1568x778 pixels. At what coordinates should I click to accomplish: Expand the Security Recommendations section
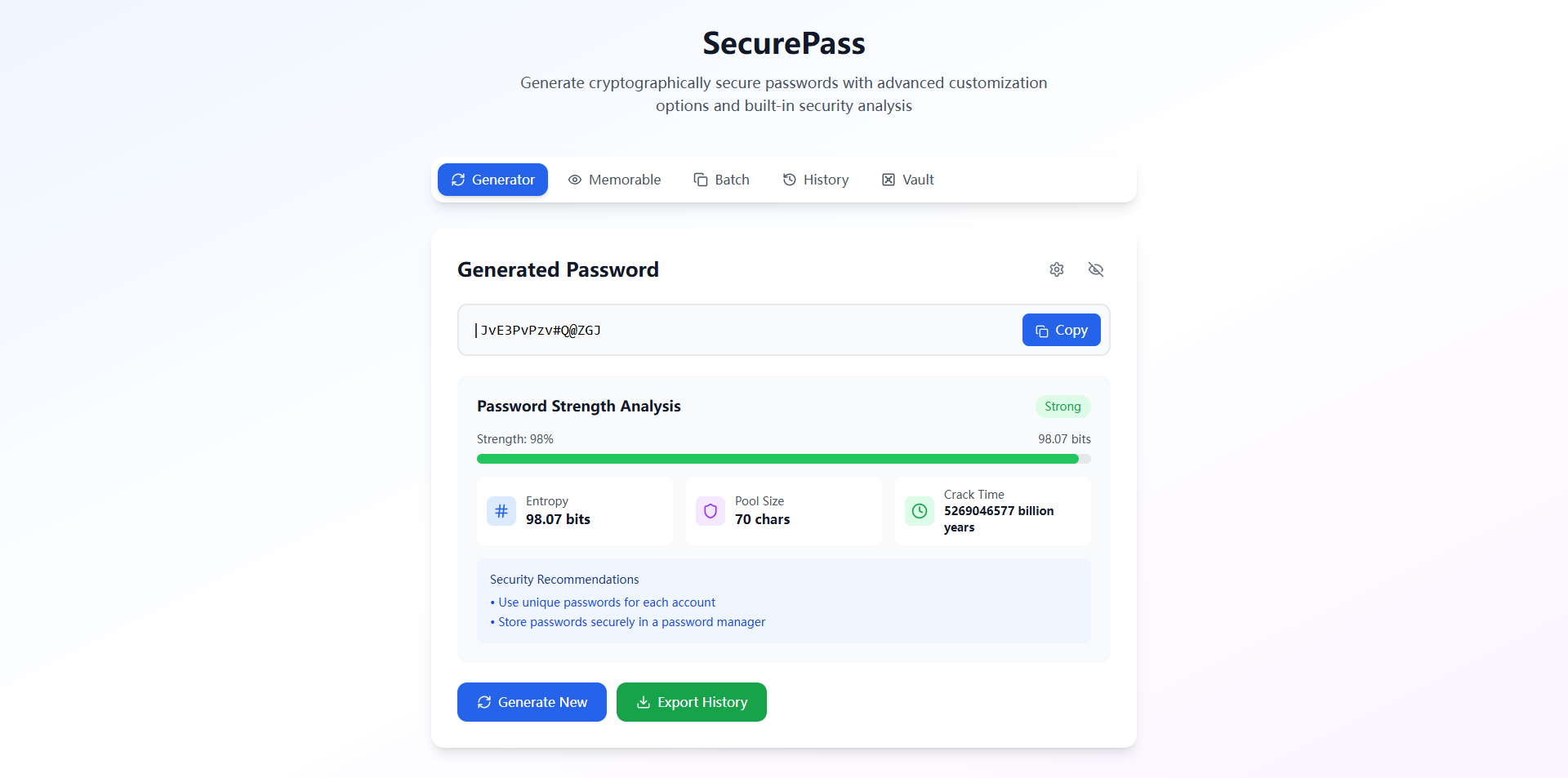[564, 579]
